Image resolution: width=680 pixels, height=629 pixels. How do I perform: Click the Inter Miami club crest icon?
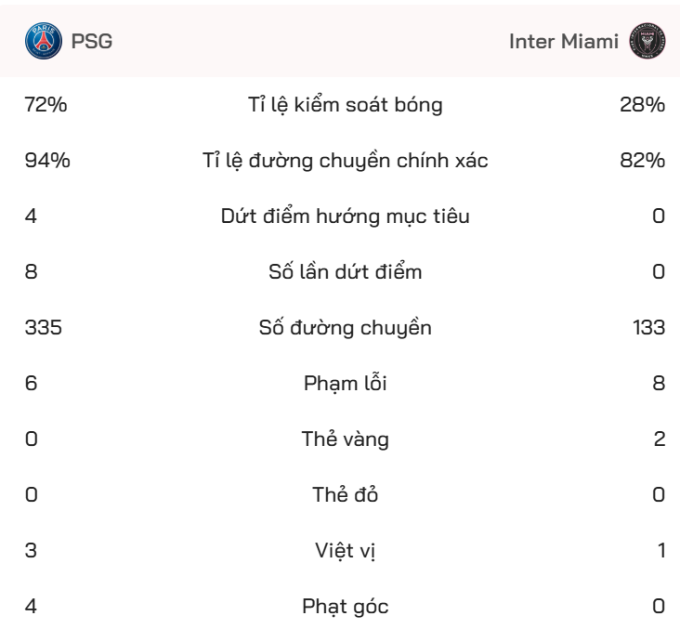pos(647,41)
